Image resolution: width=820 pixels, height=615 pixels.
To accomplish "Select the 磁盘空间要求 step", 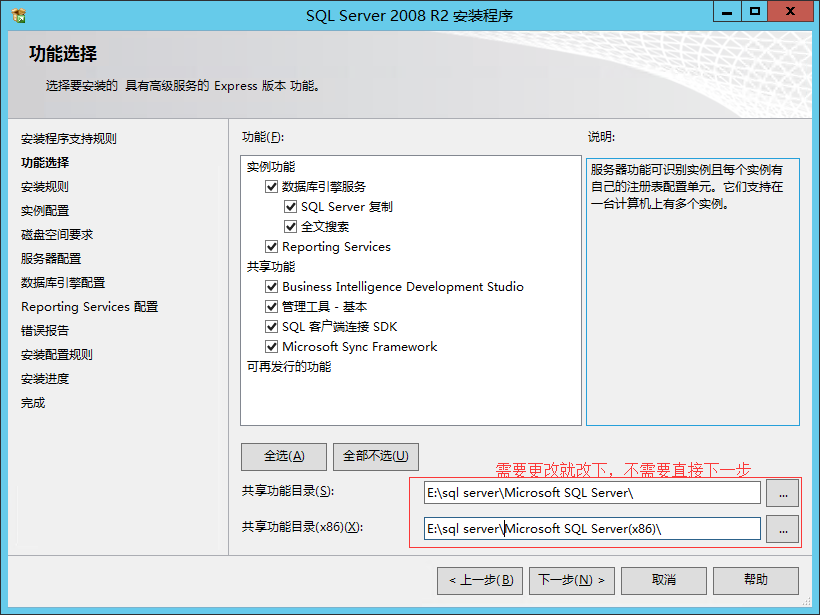I will [57, 235].
